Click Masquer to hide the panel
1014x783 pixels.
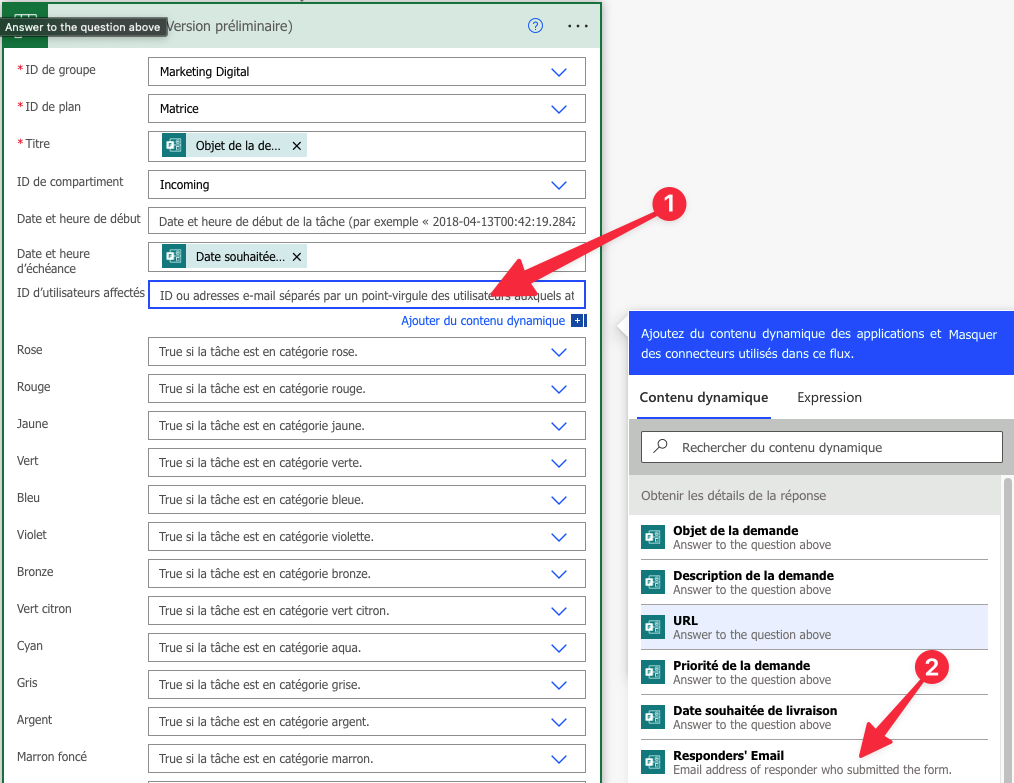click(x=972, y=335)
